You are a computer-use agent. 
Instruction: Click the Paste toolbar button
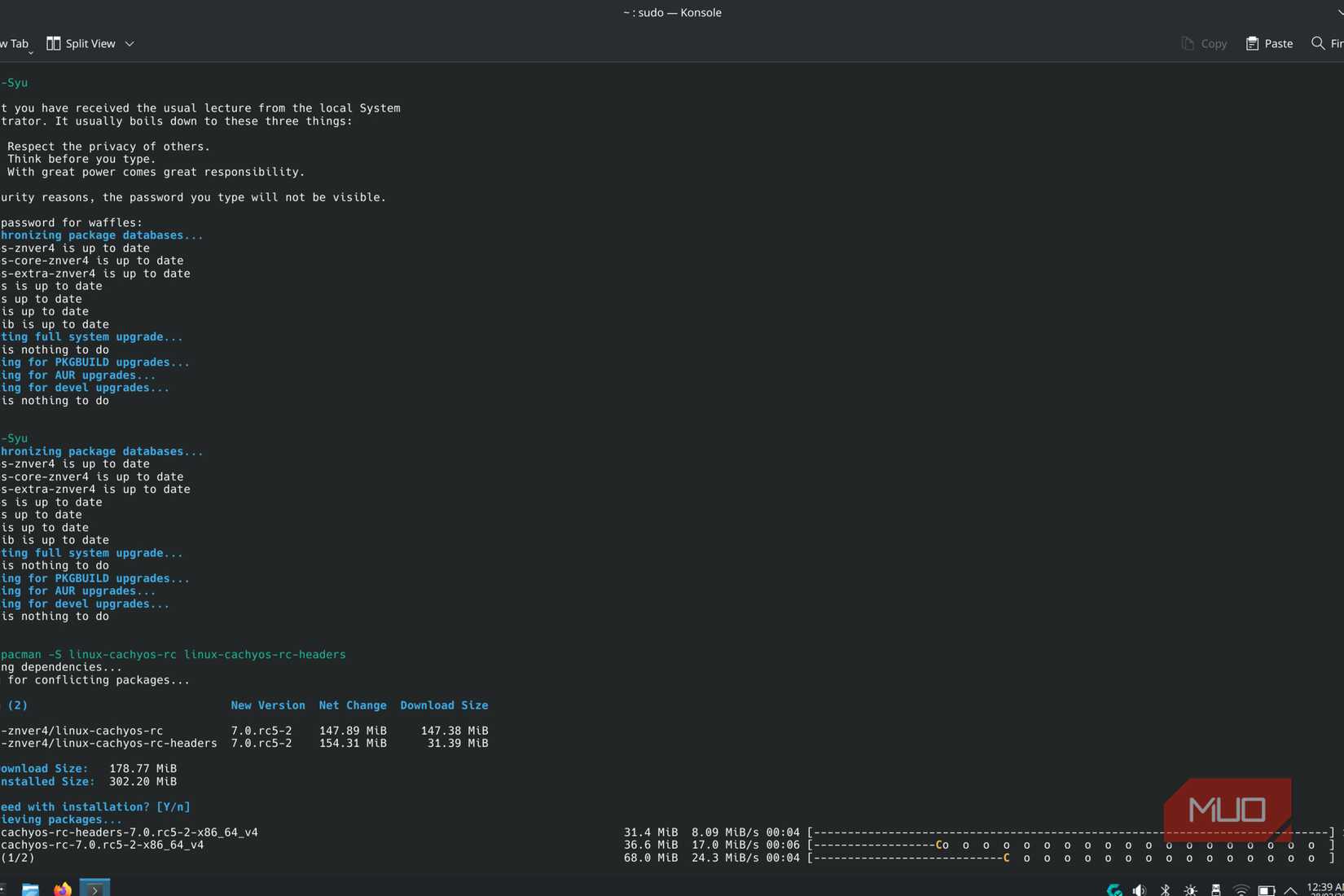click(x=1269, y=43)
